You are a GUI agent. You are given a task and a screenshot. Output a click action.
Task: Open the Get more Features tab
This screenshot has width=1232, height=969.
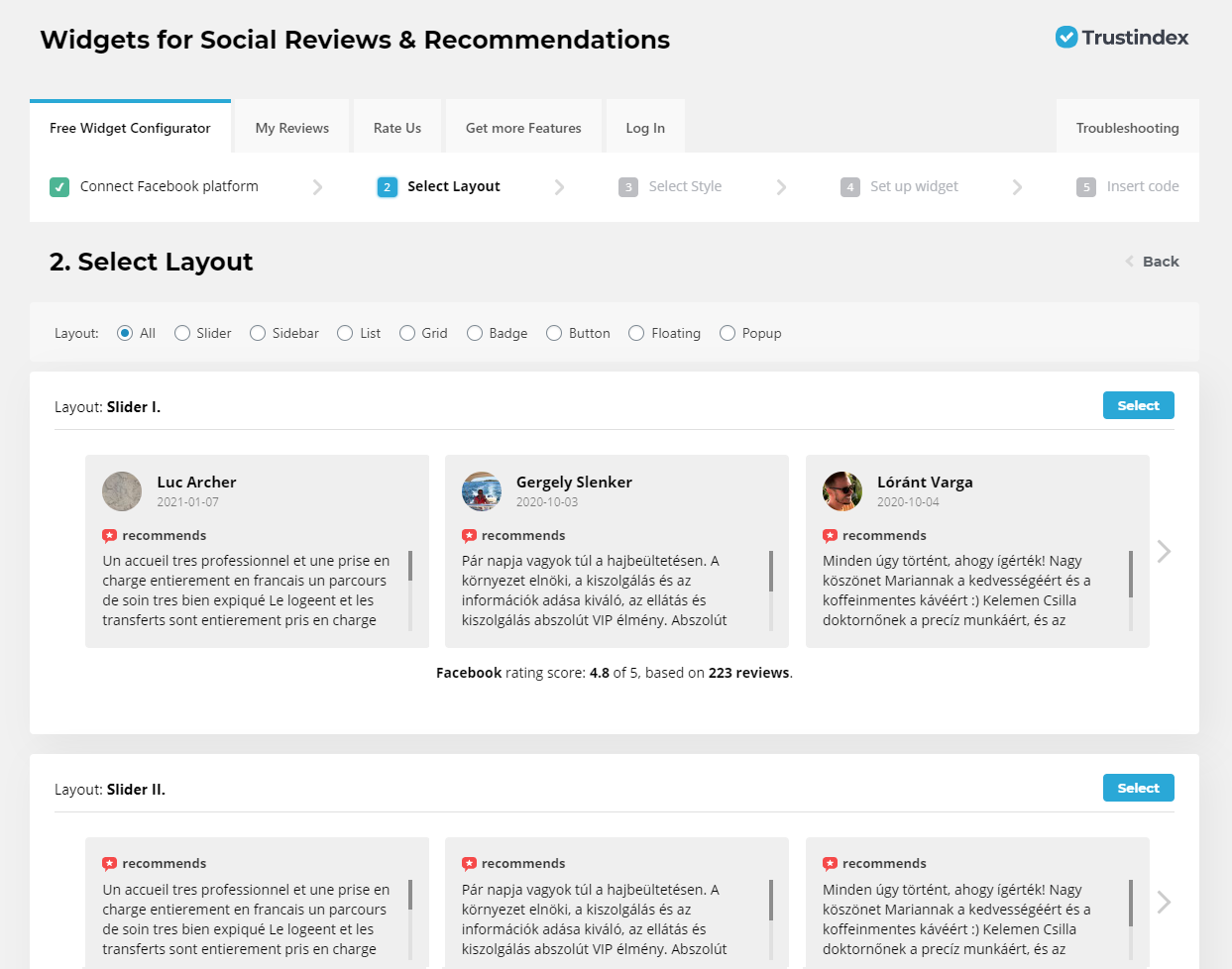(x=523, y=128)
